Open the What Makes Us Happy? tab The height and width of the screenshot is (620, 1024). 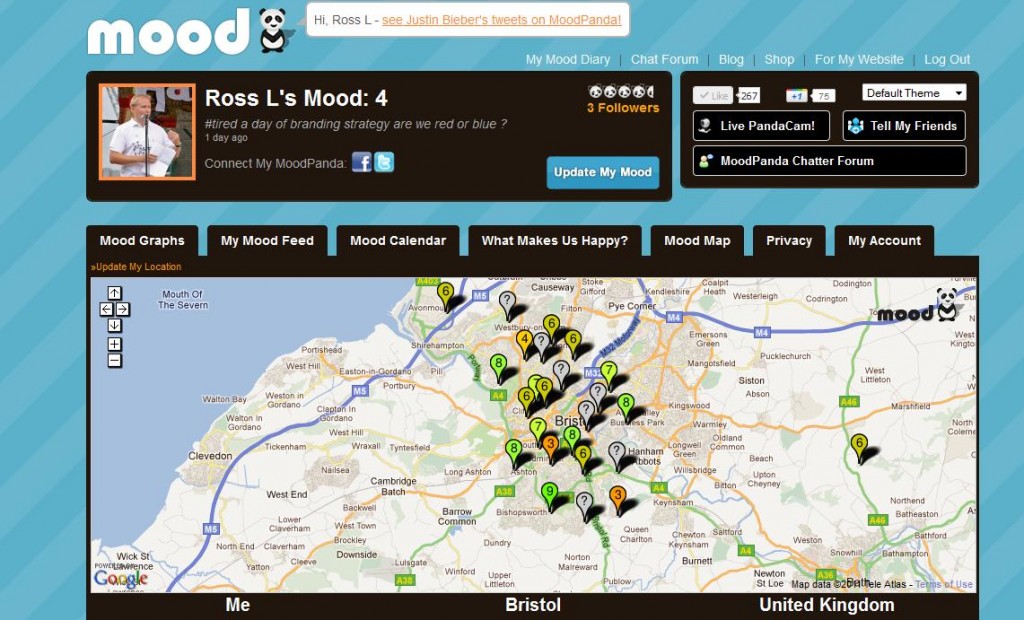554,240
